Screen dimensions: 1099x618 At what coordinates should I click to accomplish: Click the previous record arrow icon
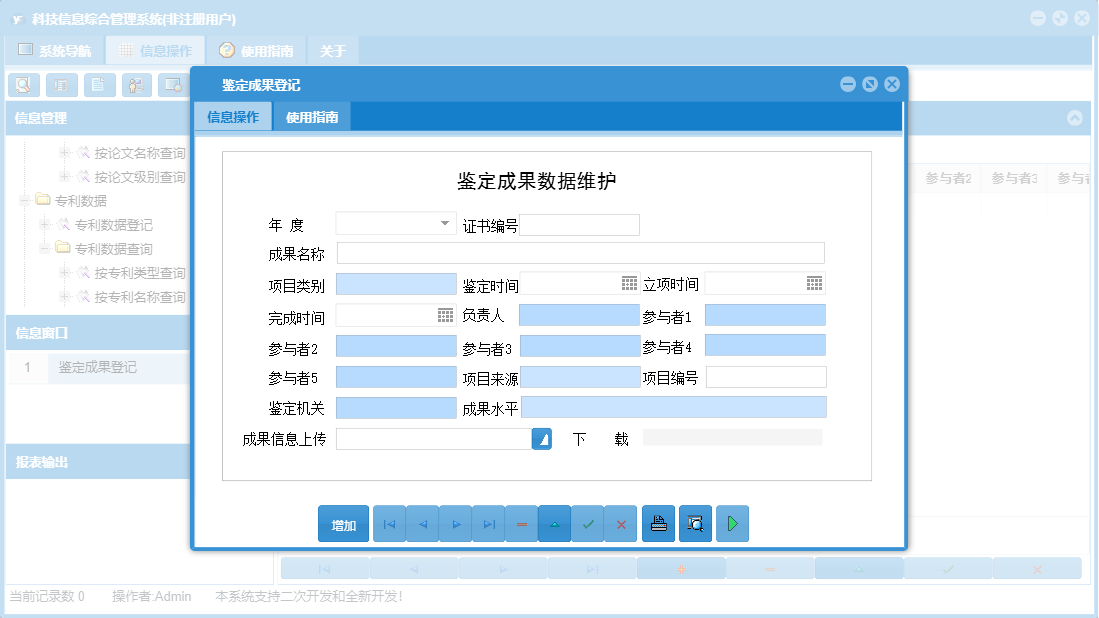coord(422,523)
